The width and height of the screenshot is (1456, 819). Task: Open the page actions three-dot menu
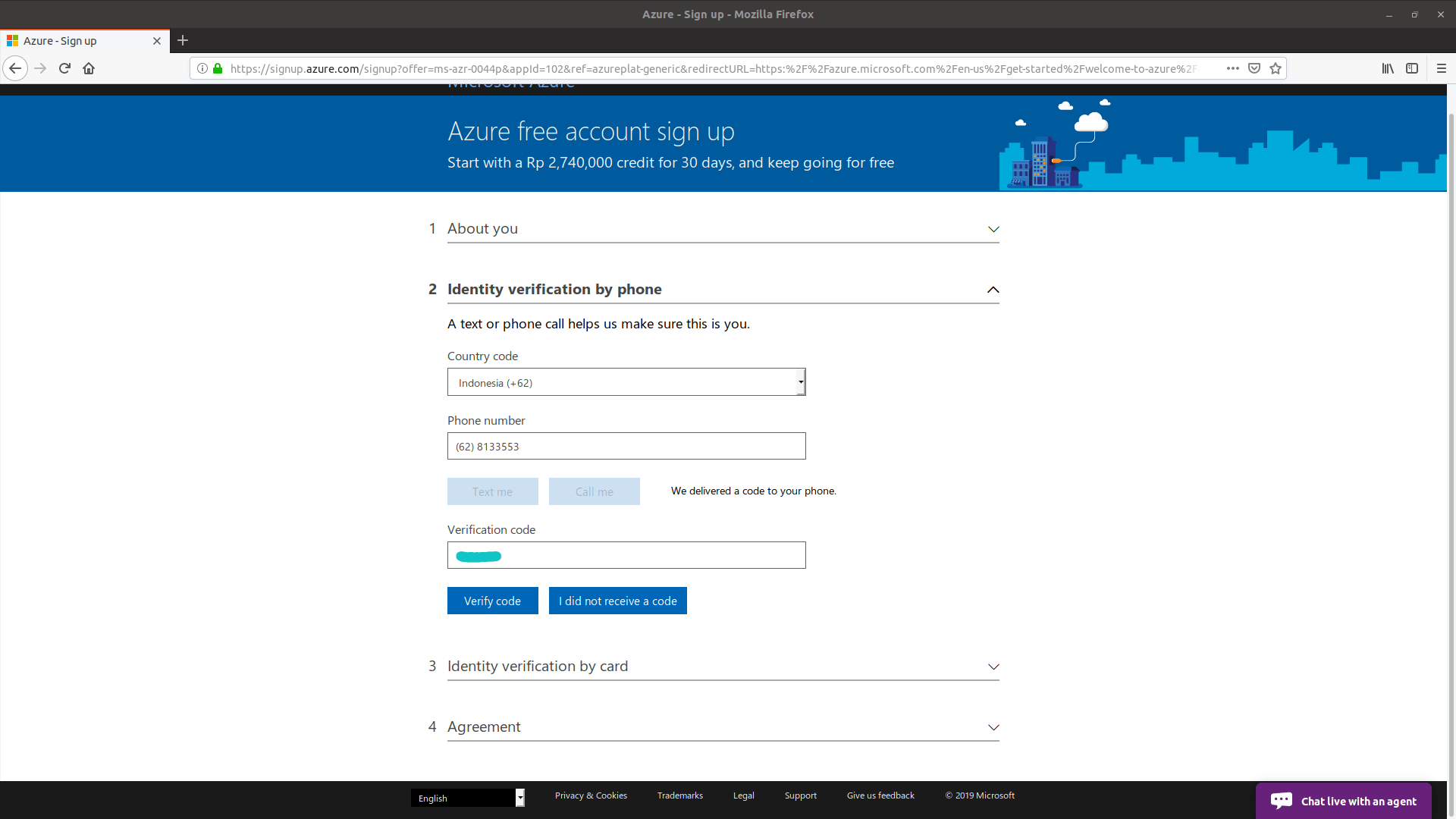[x=1232, y=68]
